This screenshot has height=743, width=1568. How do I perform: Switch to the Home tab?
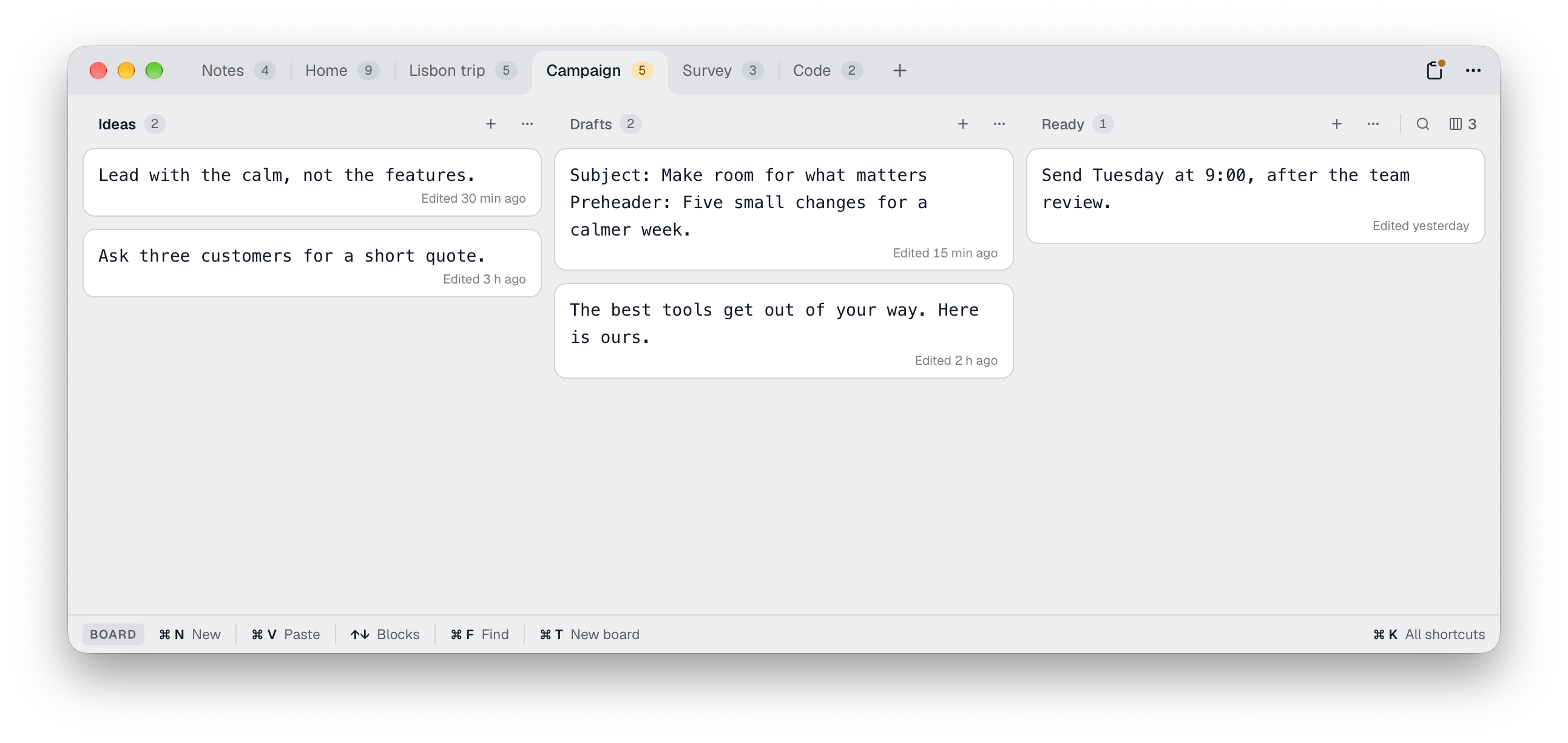342,70
